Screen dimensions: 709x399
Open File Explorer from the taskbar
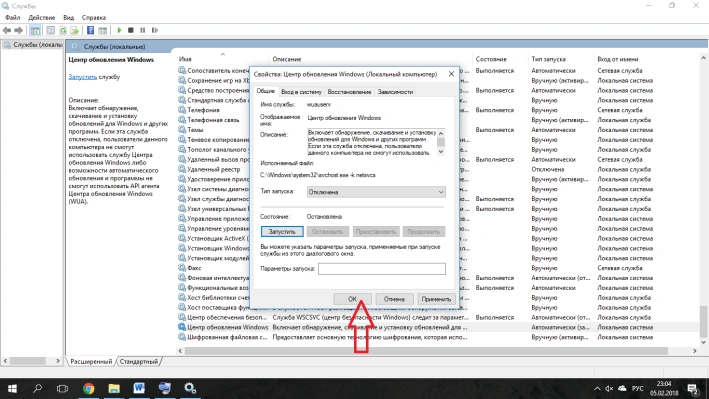tap(114, 388)
